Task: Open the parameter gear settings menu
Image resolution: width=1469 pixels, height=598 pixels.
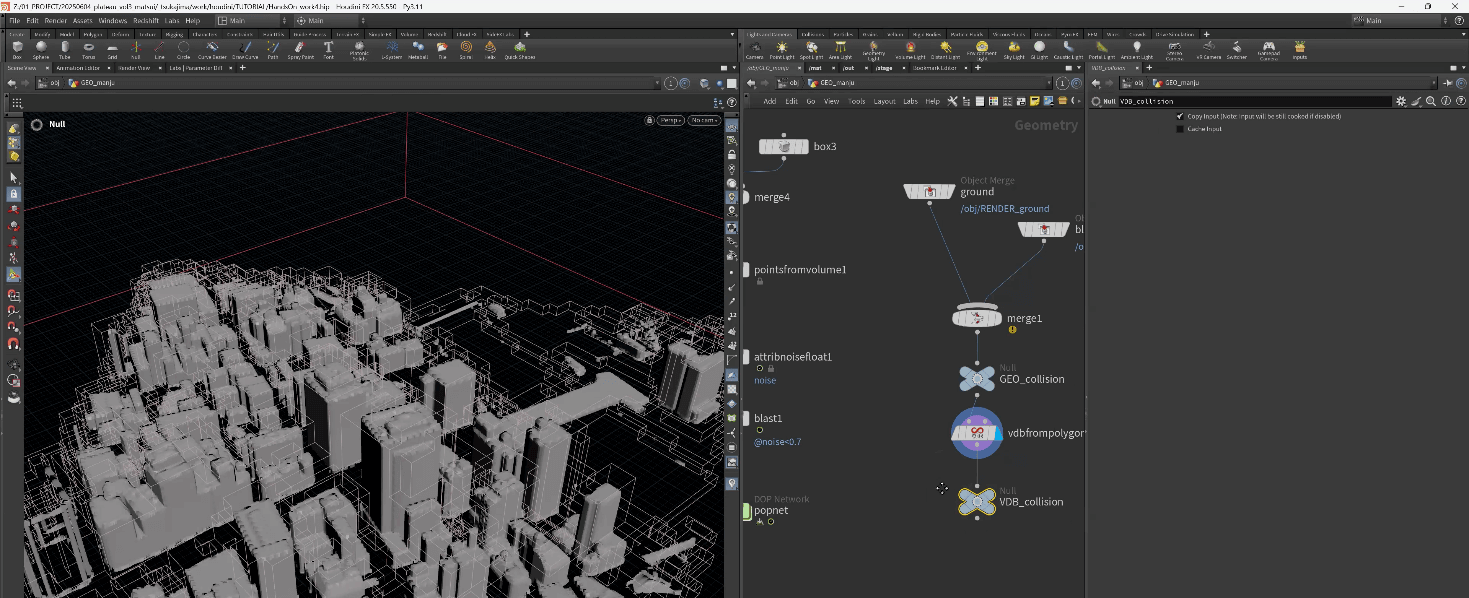Action: [x=1401, y=101]
